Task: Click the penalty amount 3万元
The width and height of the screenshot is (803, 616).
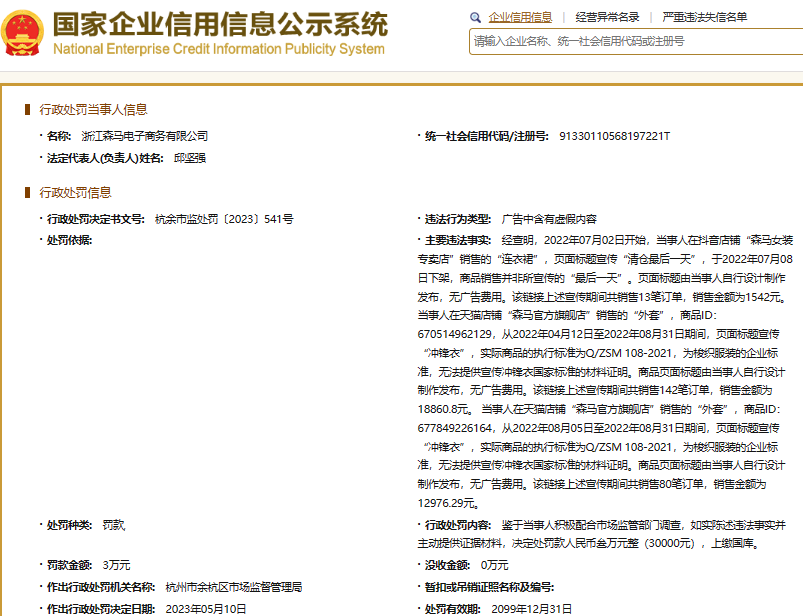Action: pyautogui.click(x=116, y=565)
